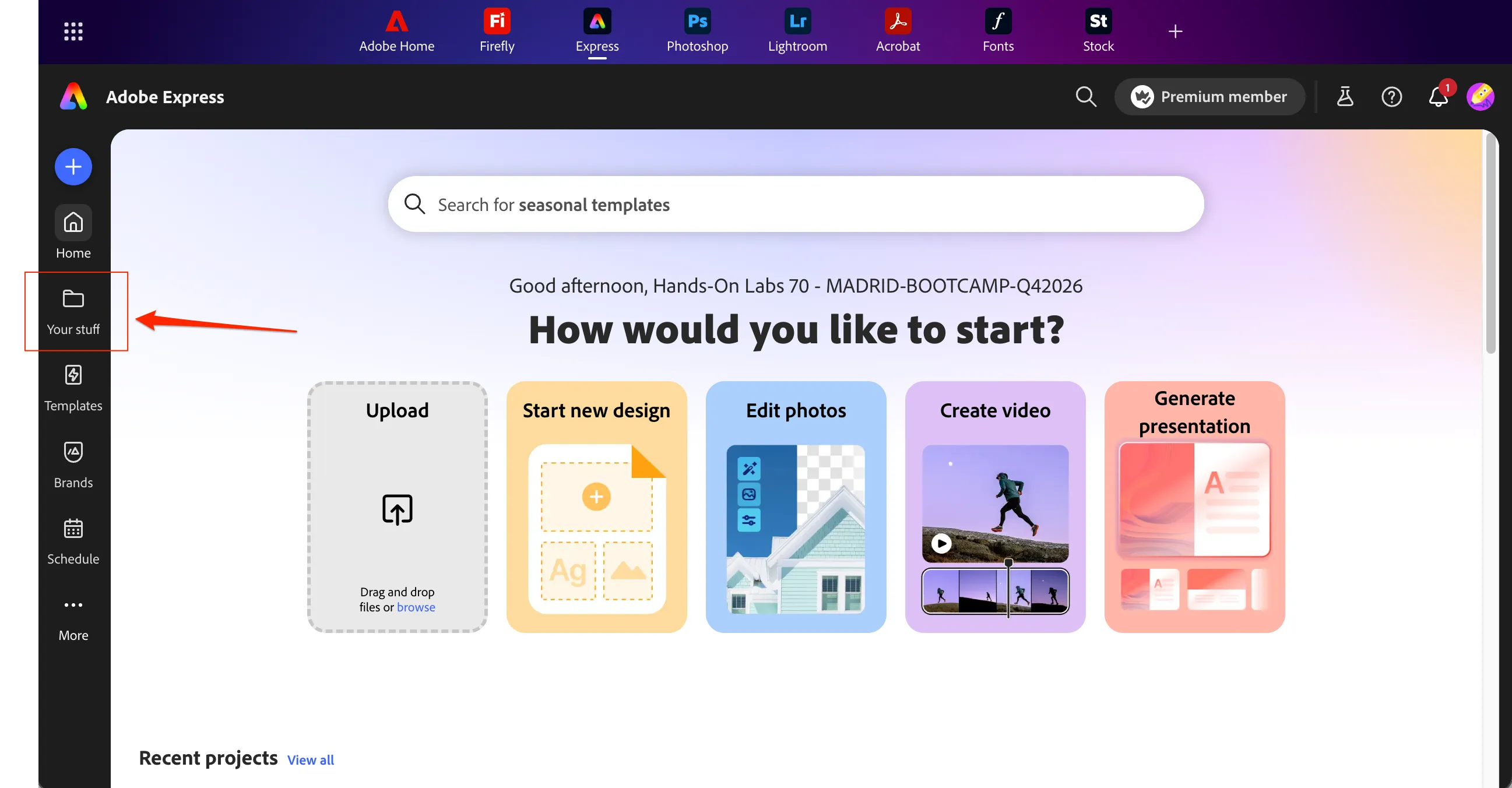Click the blue create plus button
This screenshot has width=1512, height=788.
point(73,167)
